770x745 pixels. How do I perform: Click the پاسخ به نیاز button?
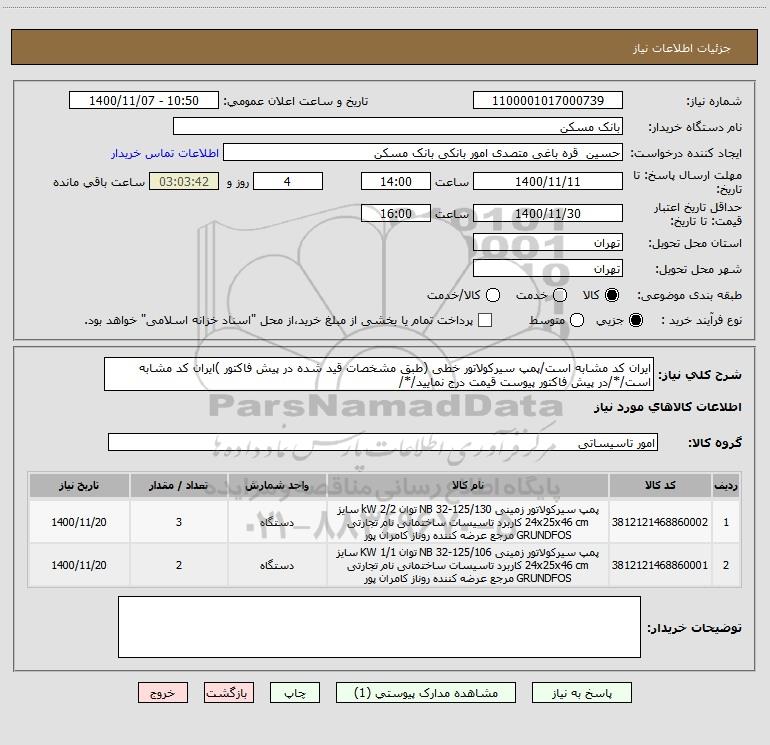point(580,692)
